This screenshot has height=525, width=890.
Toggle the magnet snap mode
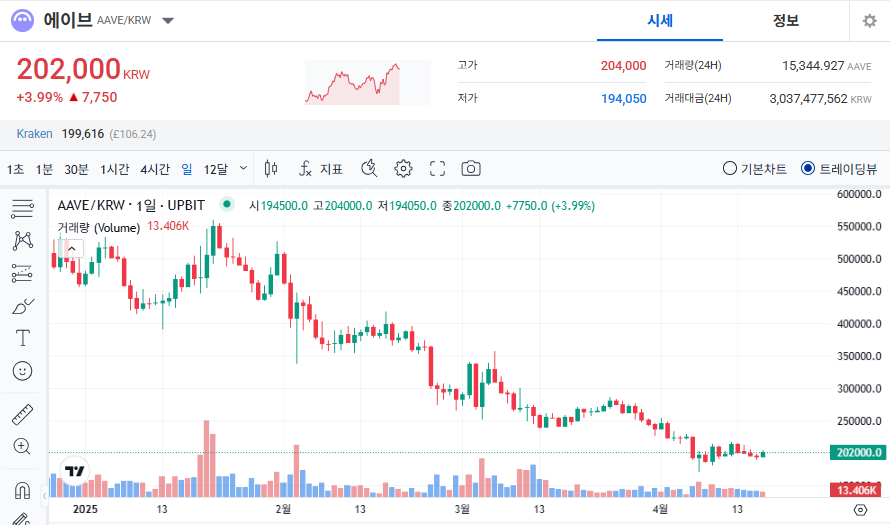[x=23, y=490]
